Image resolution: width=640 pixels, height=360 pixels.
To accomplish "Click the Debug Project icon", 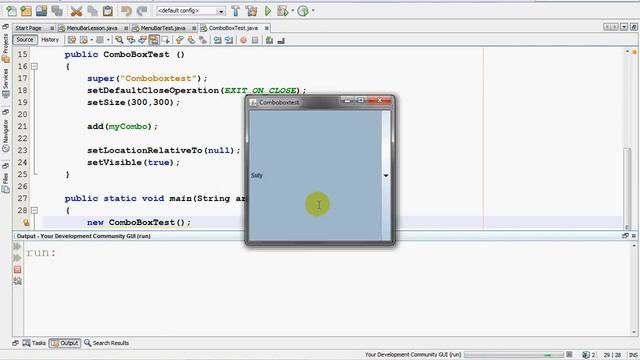I will (282, 11).
